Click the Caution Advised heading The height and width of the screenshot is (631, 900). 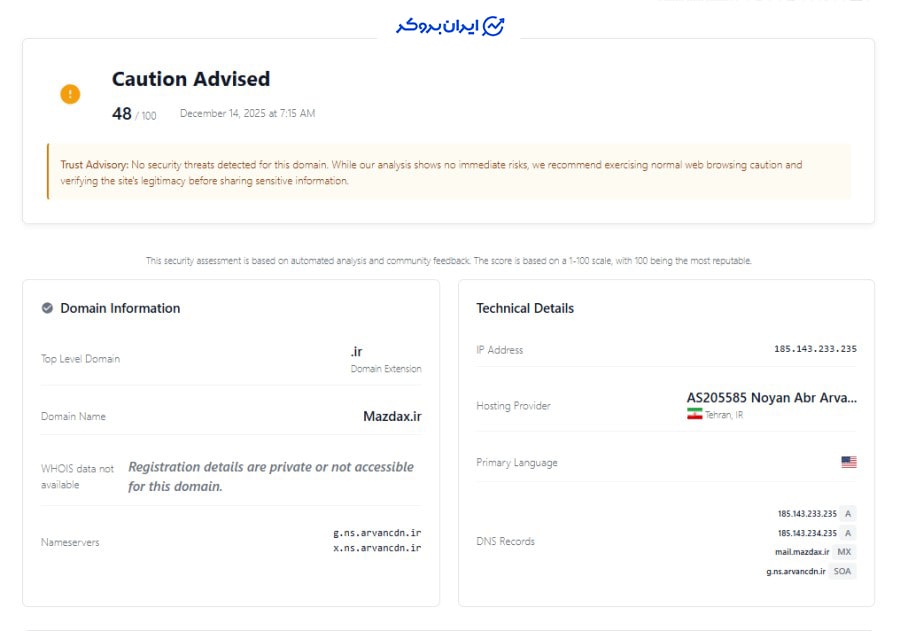tap(191, 79)
